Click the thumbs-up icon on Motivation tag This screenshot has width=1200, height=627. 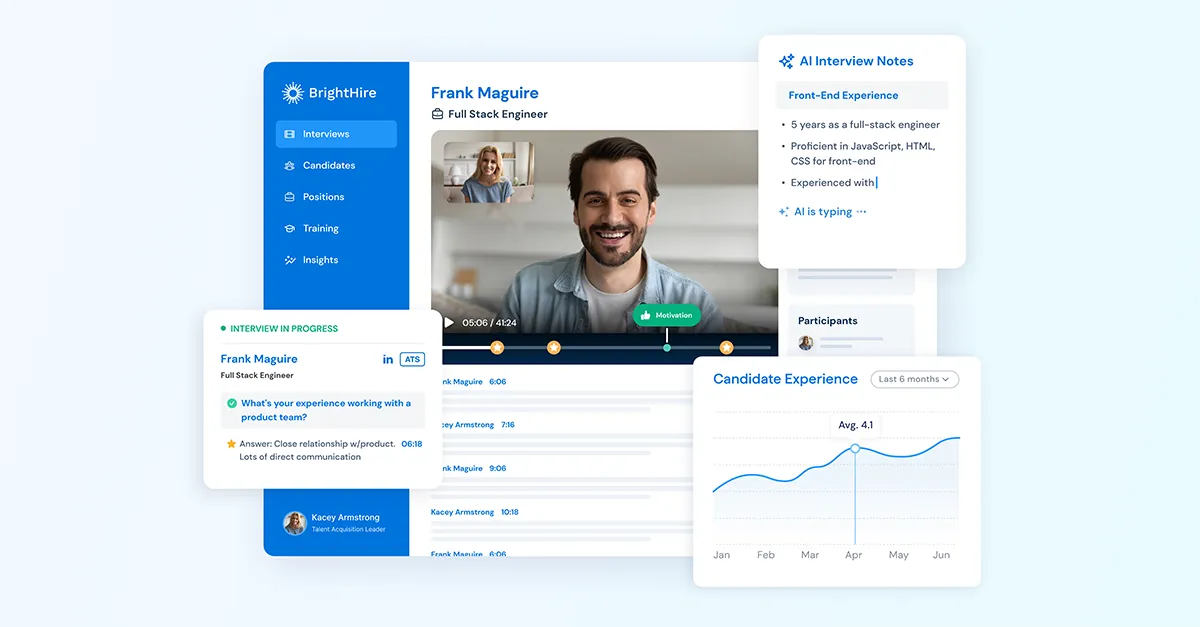[x=646, y=315]
